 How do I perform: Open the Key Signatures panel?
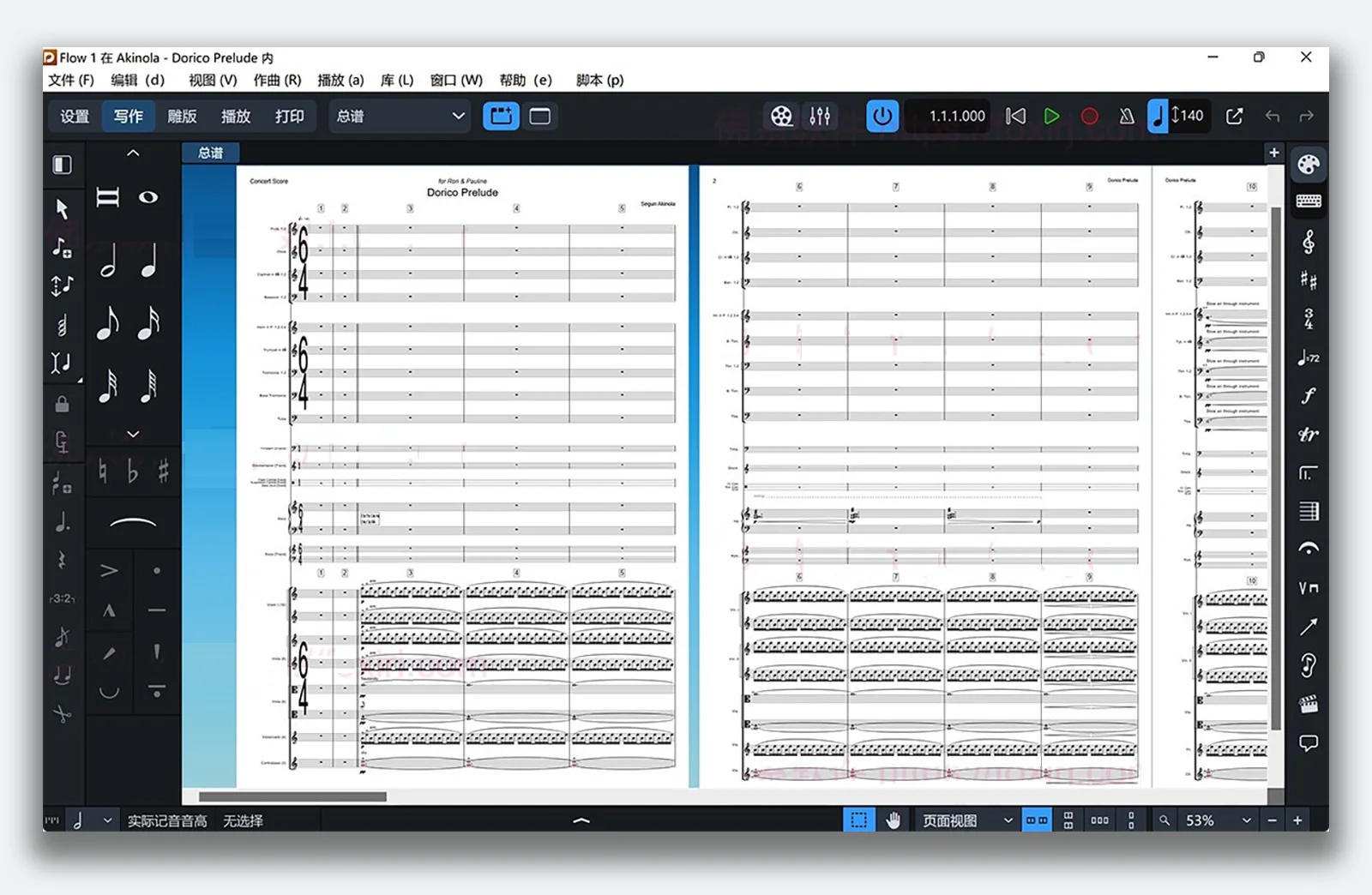coord(1309,279)
